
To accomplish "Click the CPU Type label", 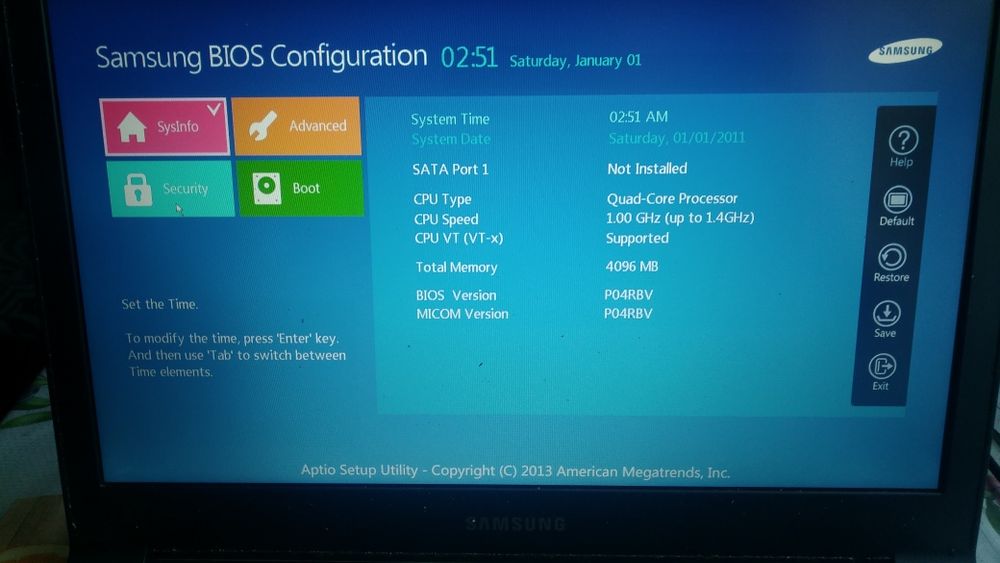I will pos(443,199).
